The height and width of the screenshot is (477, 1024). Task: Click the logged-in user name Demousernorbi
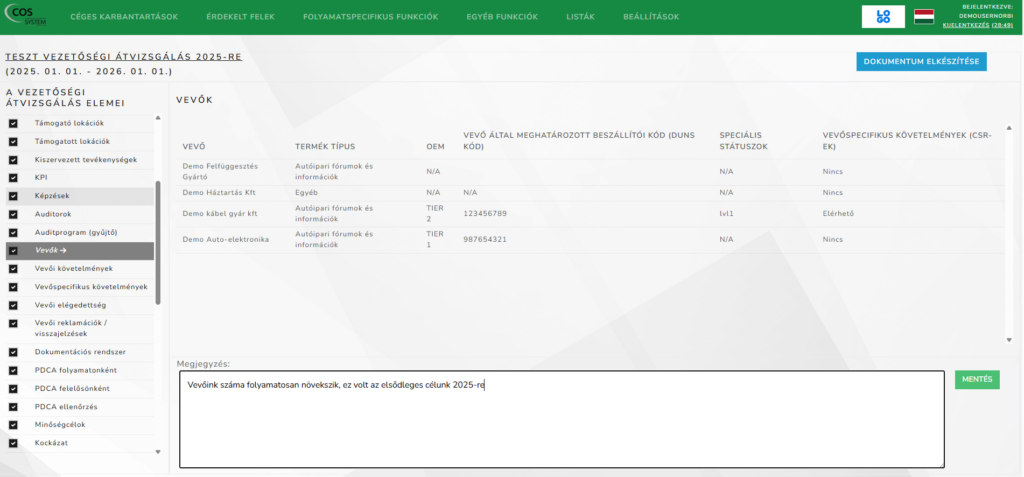click(986, 16)
